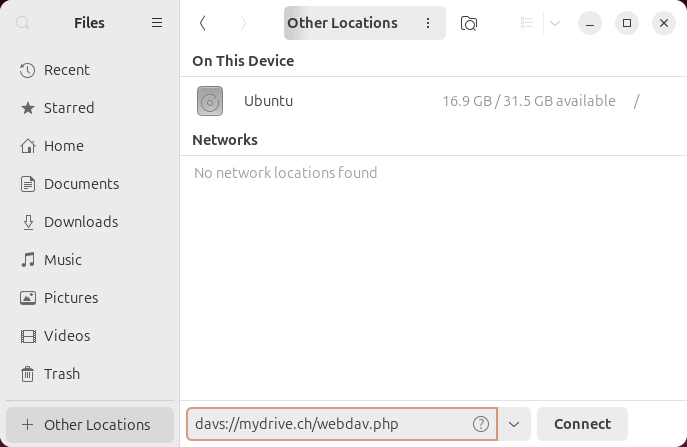The width and height of the screenshot is (687, 447).
Task: Click the Documents page icon
Action: pos(28,184)
